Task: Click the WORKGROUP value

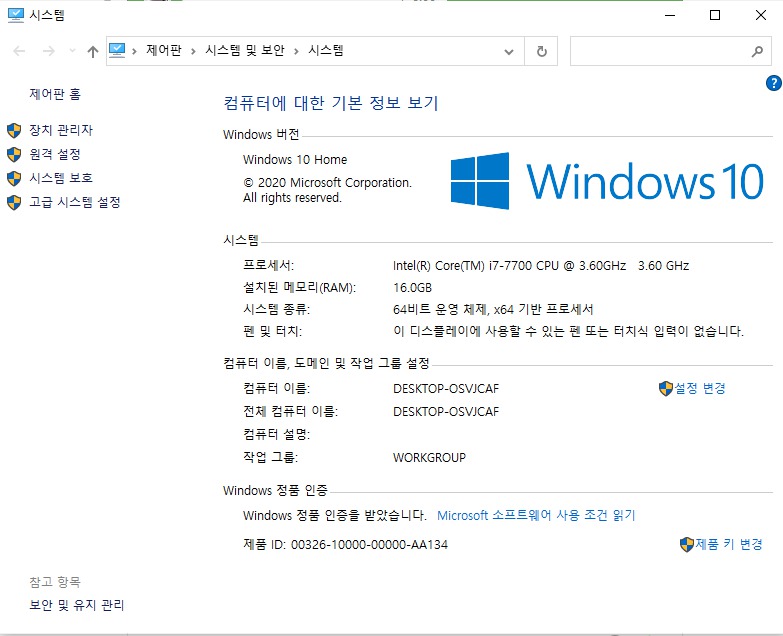Action: click(429, 457)
